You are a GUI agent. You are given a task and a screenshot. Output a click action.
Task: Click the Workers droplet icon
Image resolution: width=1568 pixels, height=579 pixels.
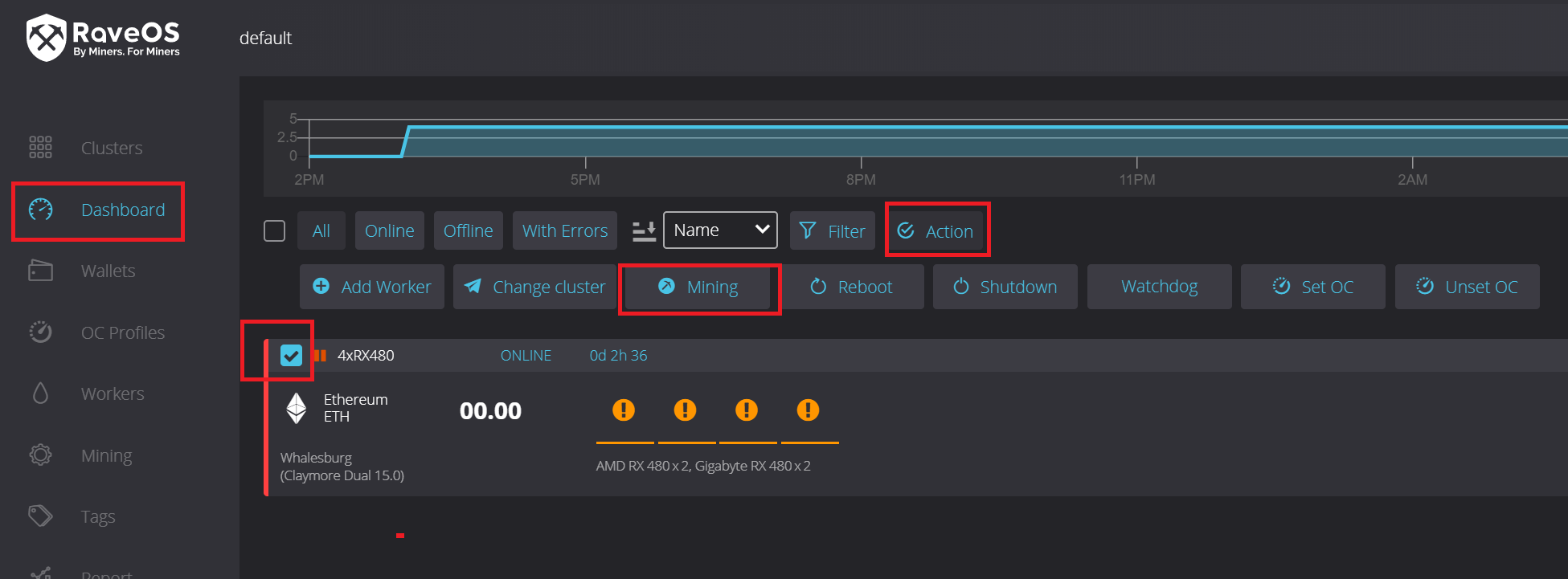[x=40, y=393]
